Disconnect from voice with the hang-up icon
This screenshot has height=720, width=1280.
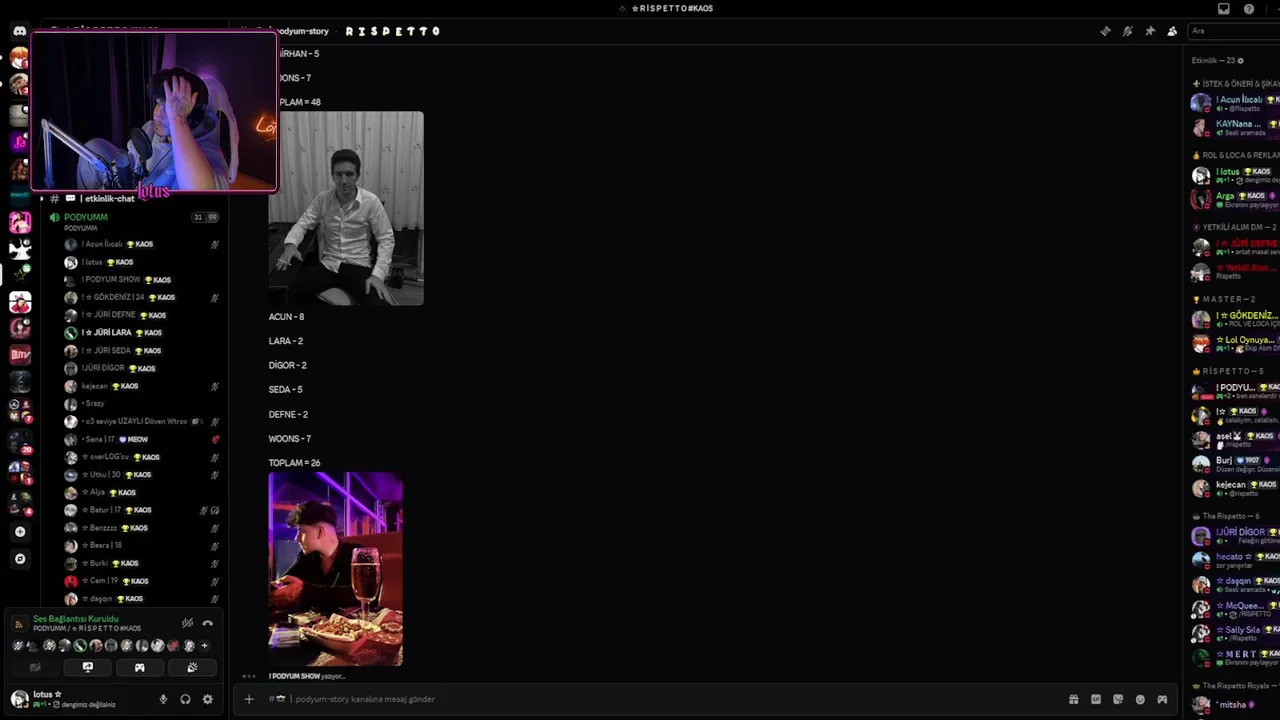[x=208, y=623]
